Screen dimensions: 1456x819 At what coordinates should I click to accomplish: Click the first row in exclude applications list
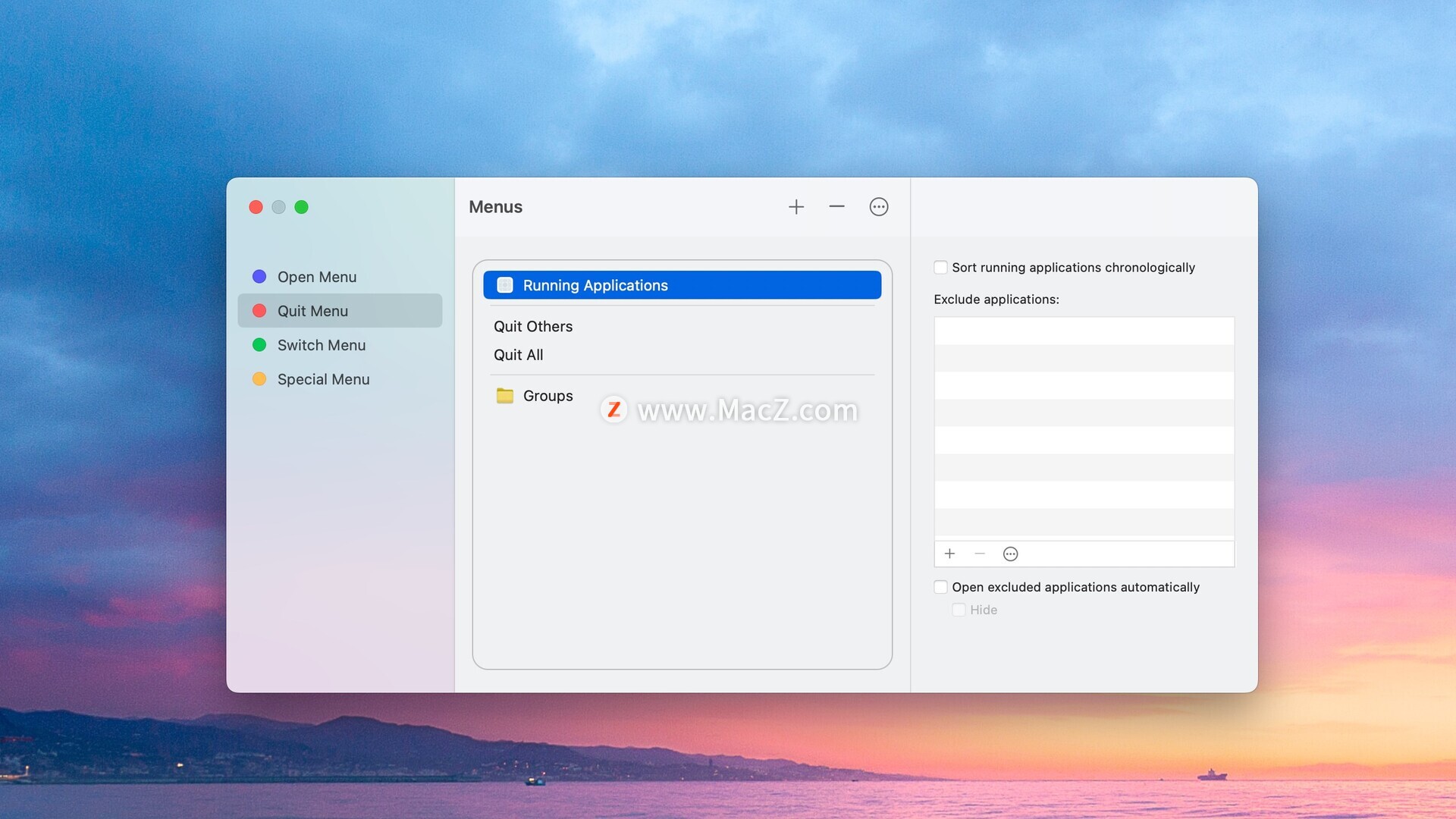1084,331
